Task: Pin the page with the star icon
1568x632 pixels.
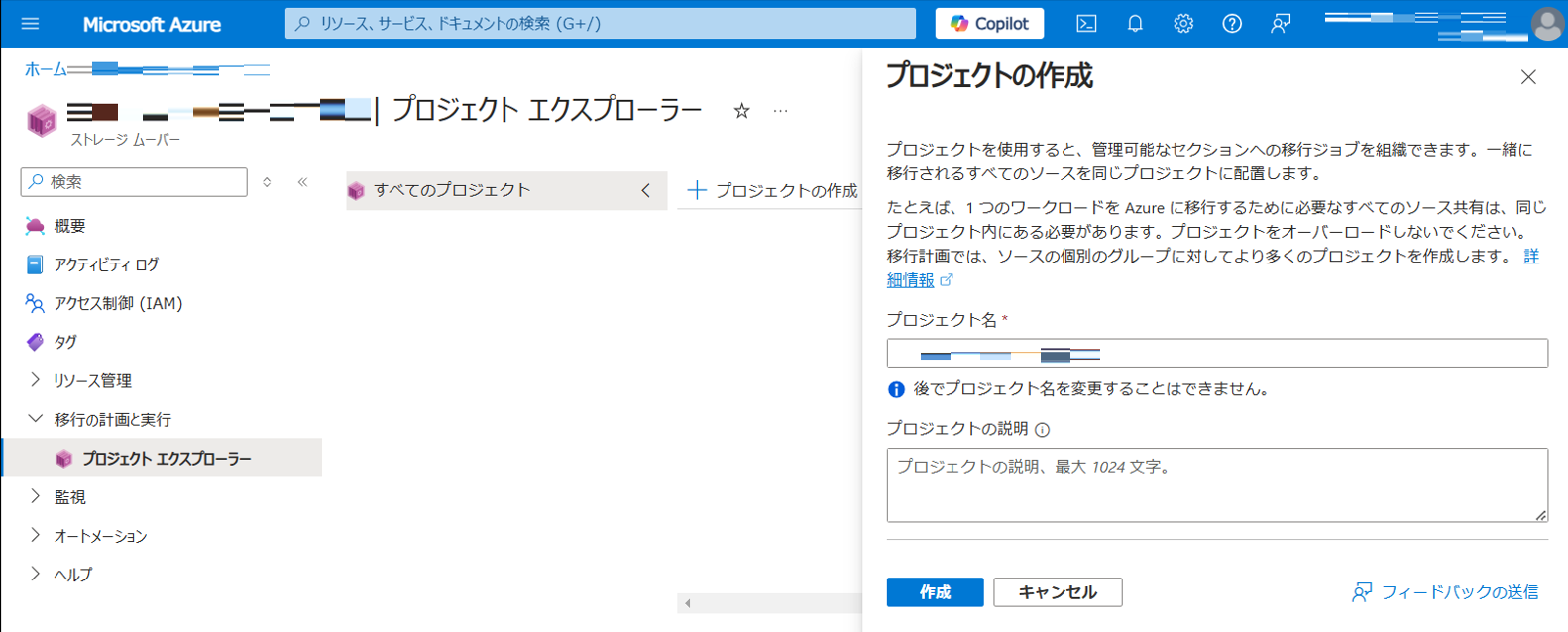Action: pyautogui.click(x=741, y=111)
